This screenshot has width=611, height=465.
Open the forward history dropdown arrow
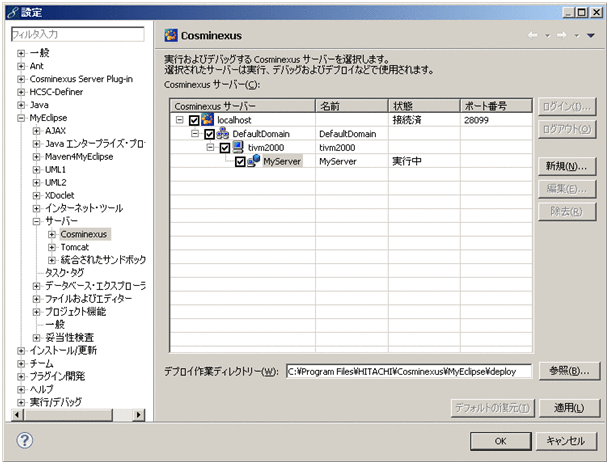click(576, 36)
